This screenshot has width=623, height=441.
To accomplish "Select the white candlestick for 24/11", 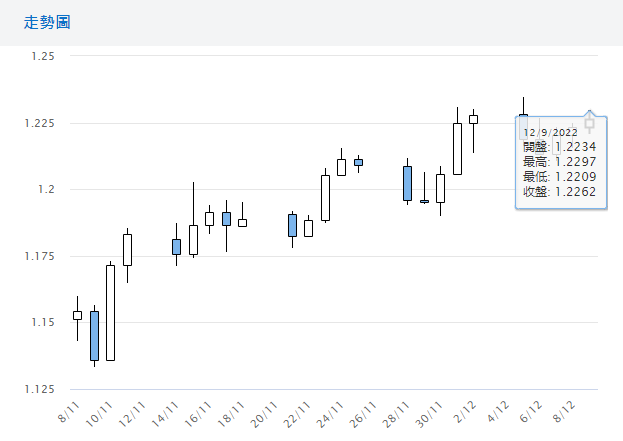I will click(x=341, y=167).
